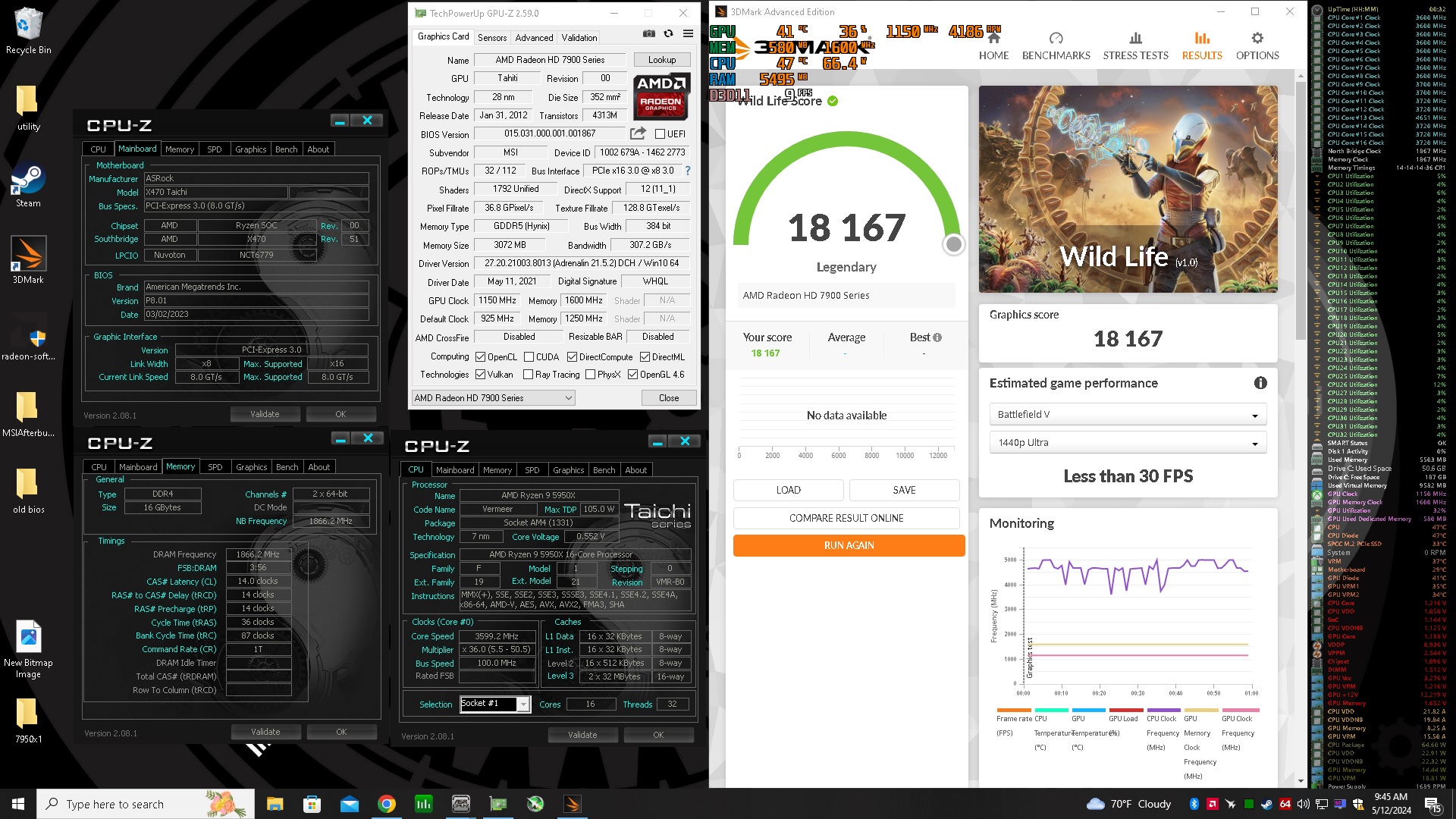Screen dimensions: 1456x819
Task: Click SAVE in 3DMark results
Action: (905, 490)
